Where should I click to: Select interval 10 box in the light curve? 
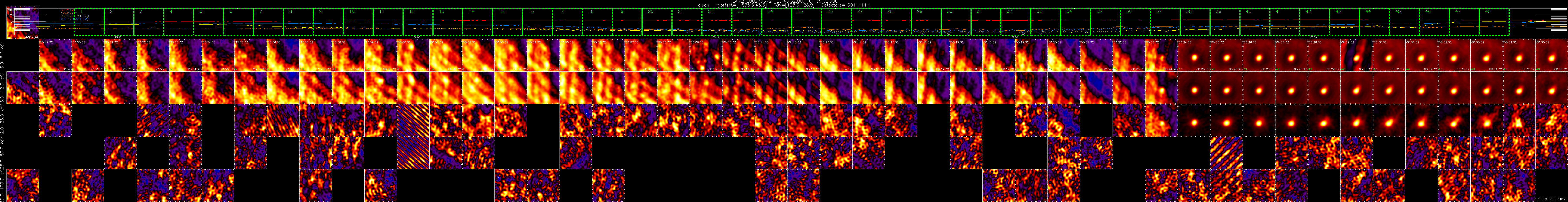[x=358, y=22]
